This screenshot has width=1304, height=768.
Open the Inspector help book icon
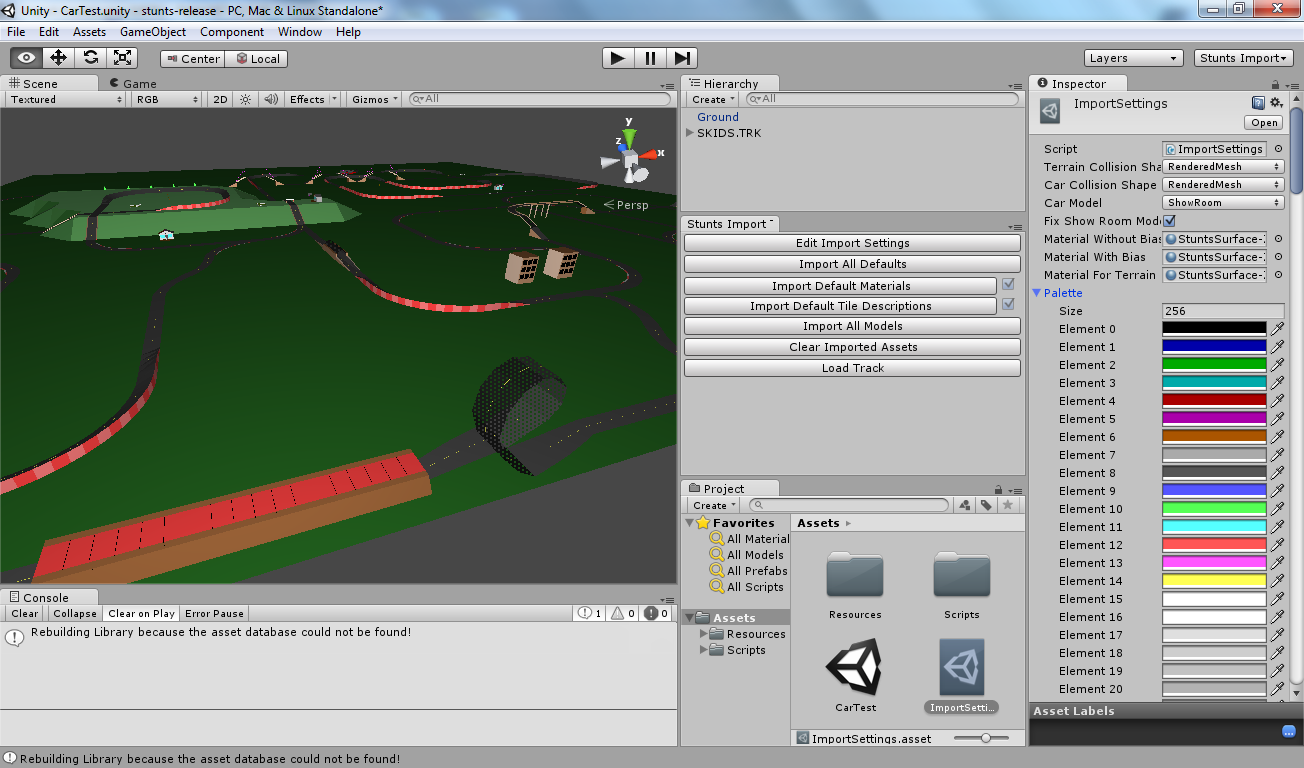1258,103
